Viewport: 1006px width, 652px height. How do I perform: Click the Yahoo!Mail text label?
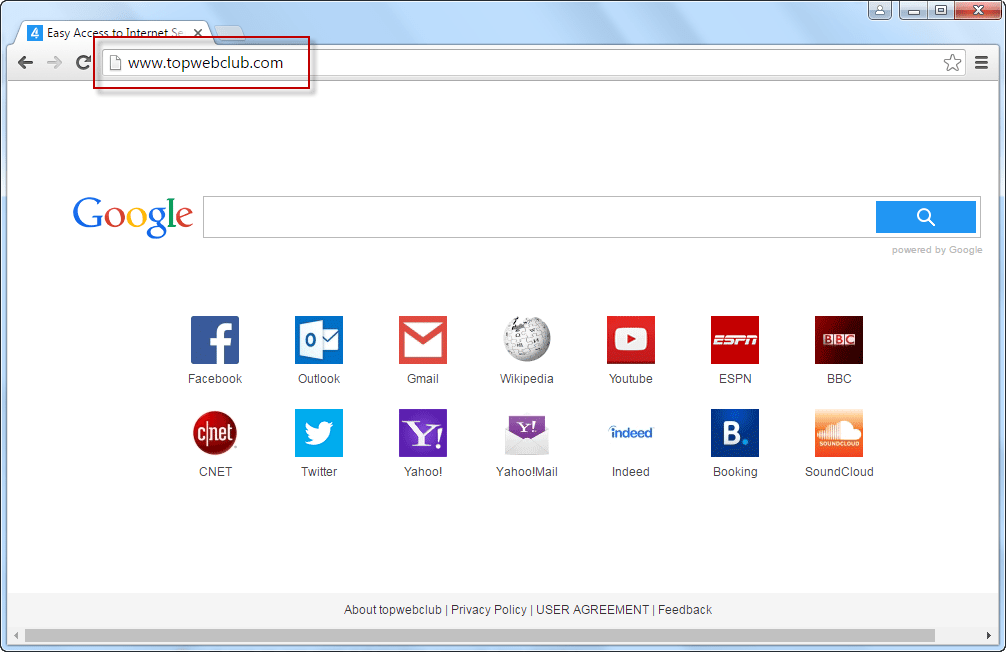point(527,472)
